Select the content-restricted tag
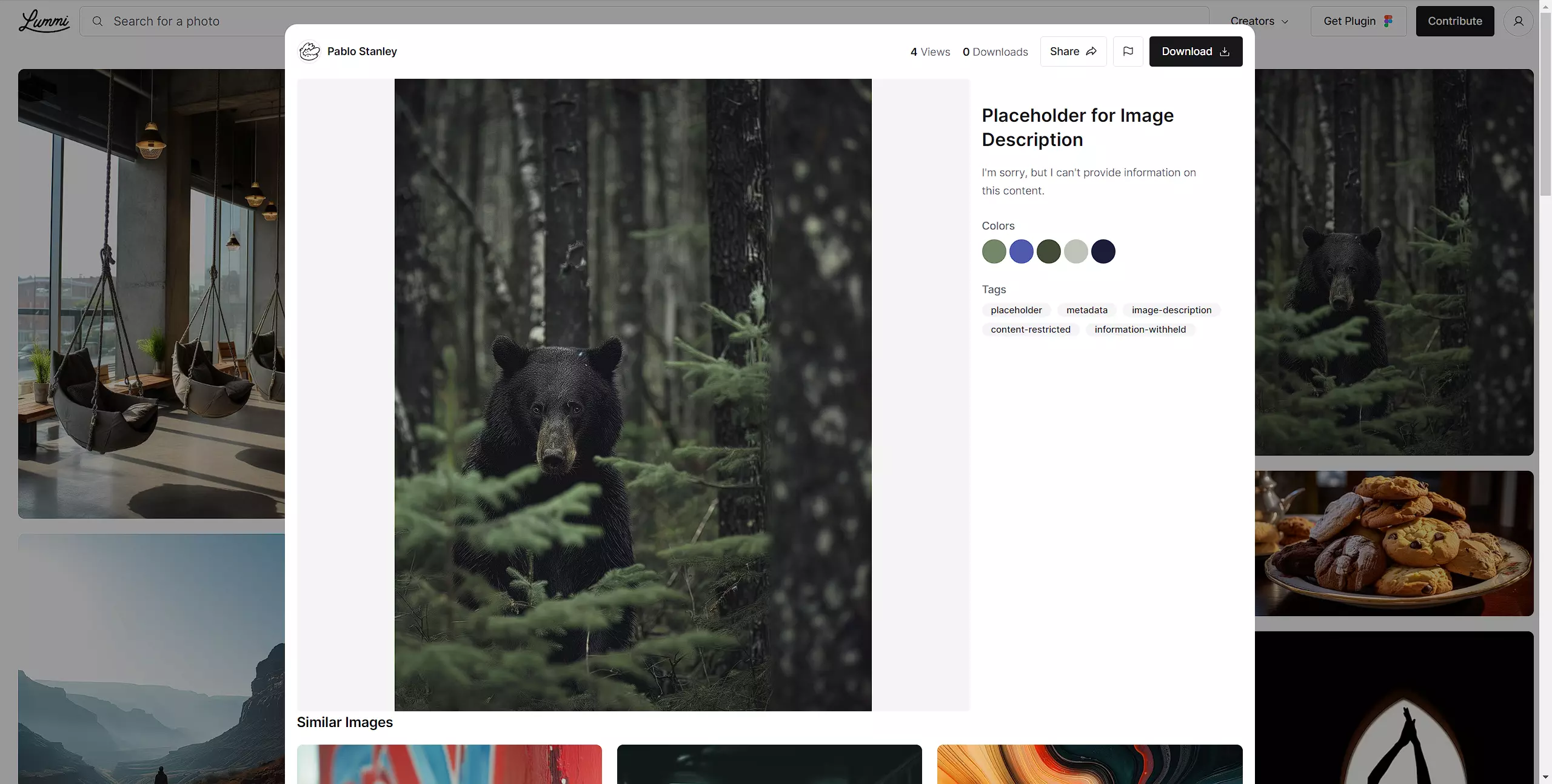Viewport: 1552px width, 784px height. click(1030, 330)
